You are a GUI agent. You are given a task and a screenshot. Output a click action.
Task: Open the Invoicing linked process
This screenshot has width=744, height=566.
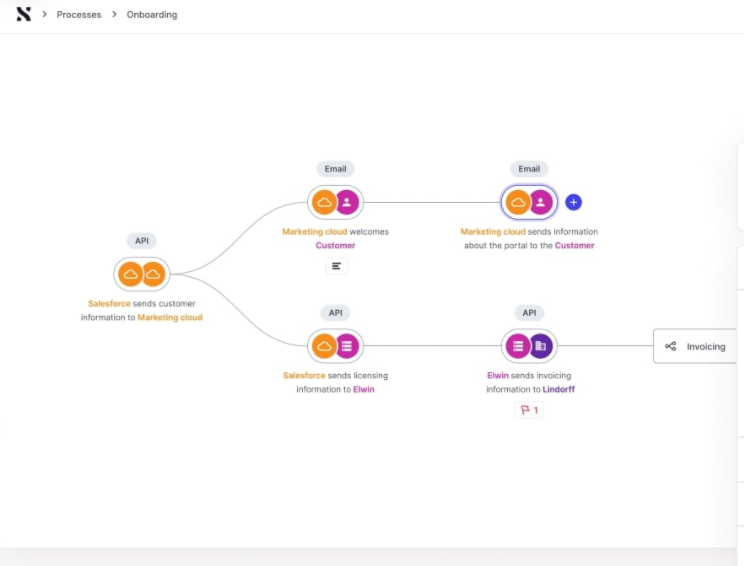pos(695,346)
